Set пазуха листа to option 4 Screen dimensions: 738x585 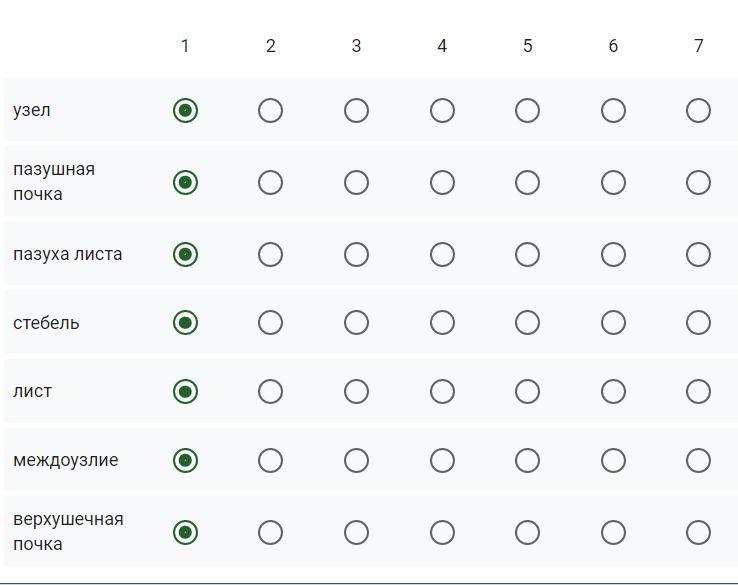[442, 254]
